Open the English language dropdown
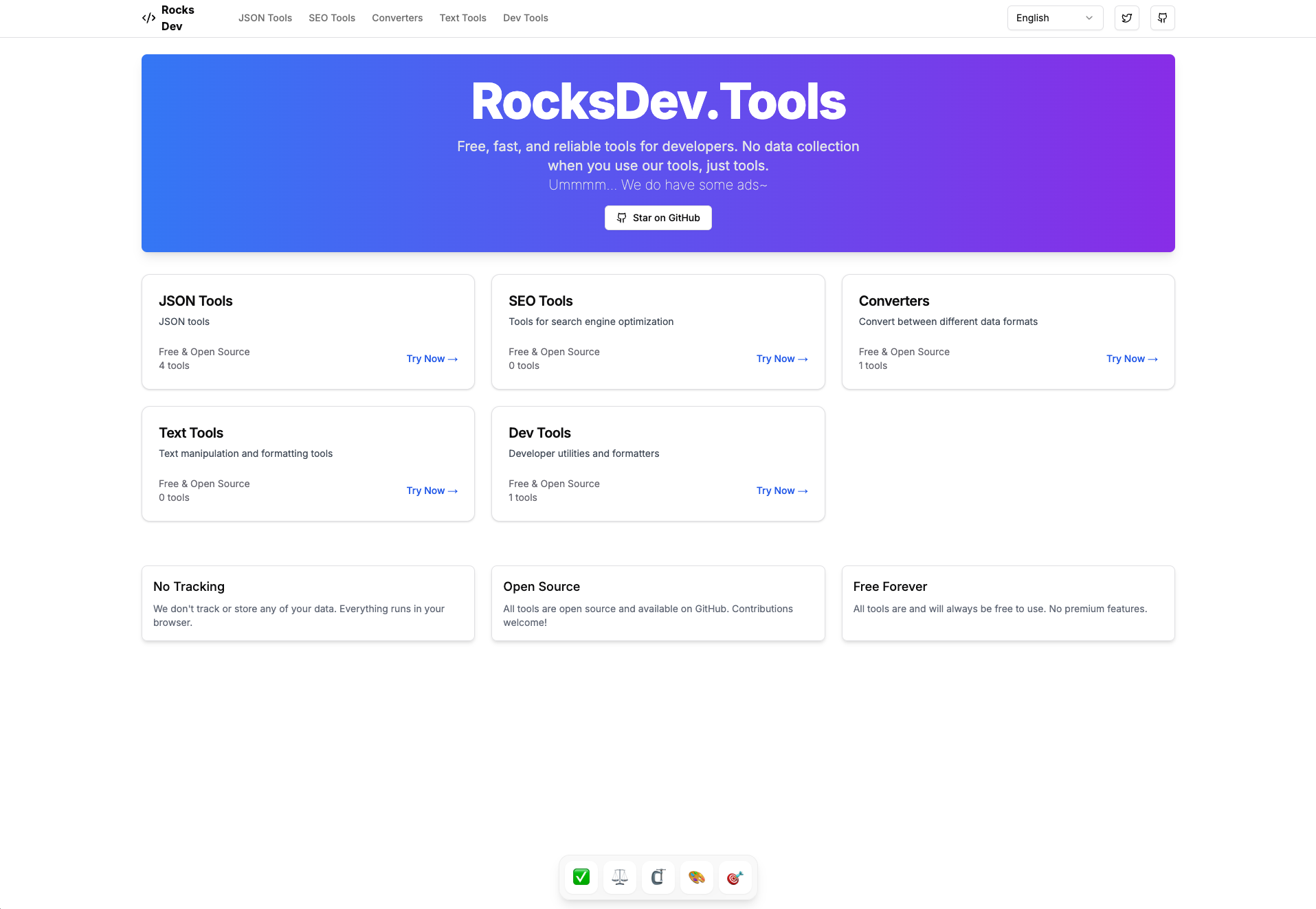This screenshot has width=1316, height=909. 1055,18
